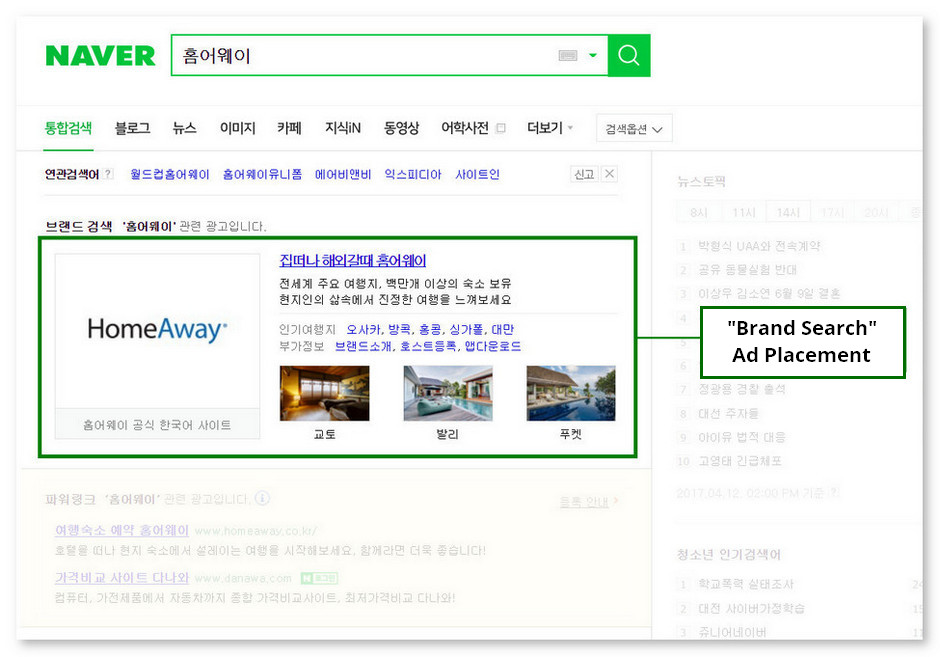Switch to the 블로그 search tab

(x=133, y=128)
